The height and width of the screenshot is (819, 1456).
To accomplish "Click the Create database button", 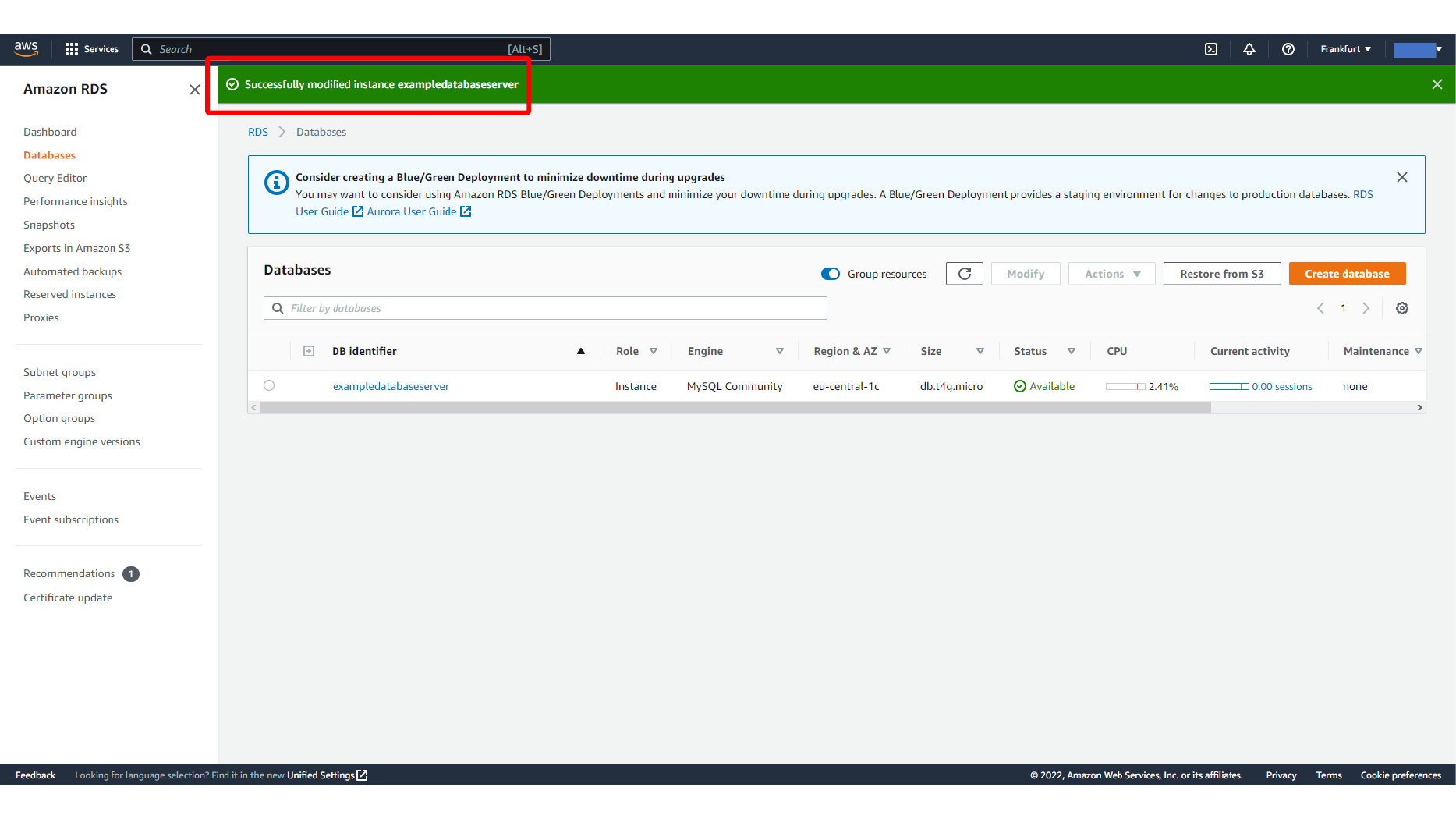I will coord(1347,274).
